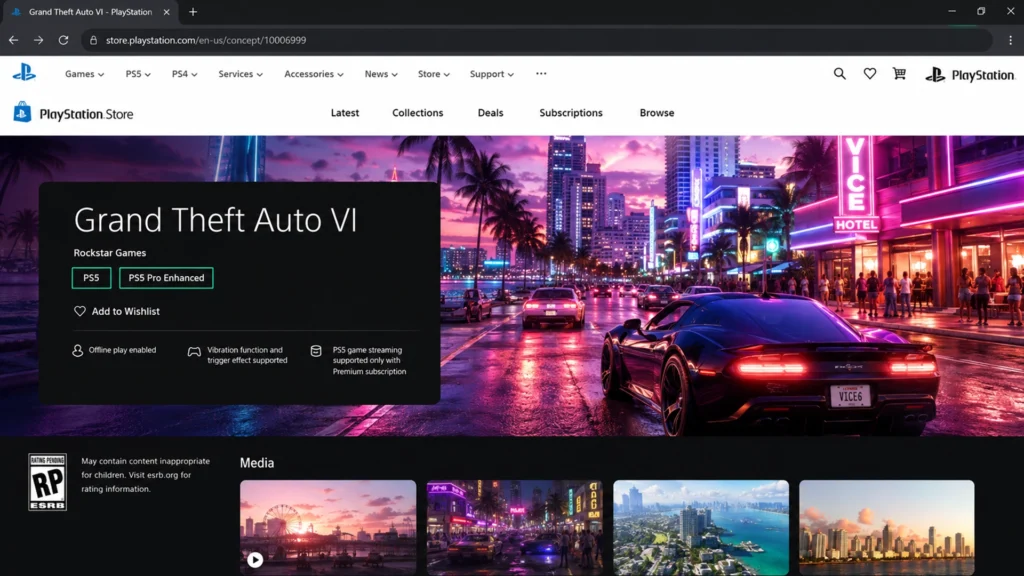The image size is (1024, 576).
Task: Open the Collections store tab
Action: tap(417, 113)
